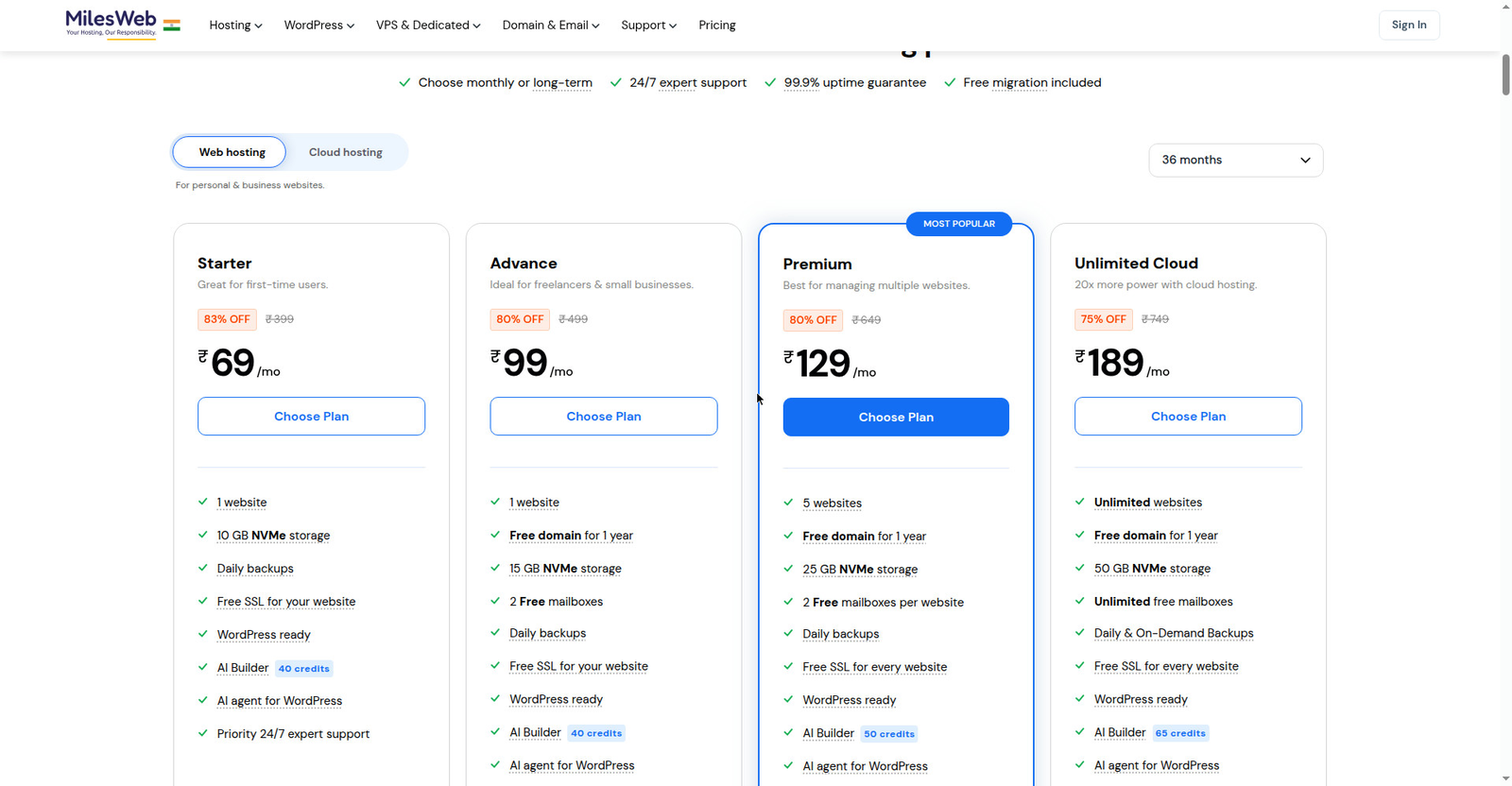Image resolution: width=1512 pixels, height=786 pixels.
Task: Choose the Advance plan
Action: click(604, 417)
